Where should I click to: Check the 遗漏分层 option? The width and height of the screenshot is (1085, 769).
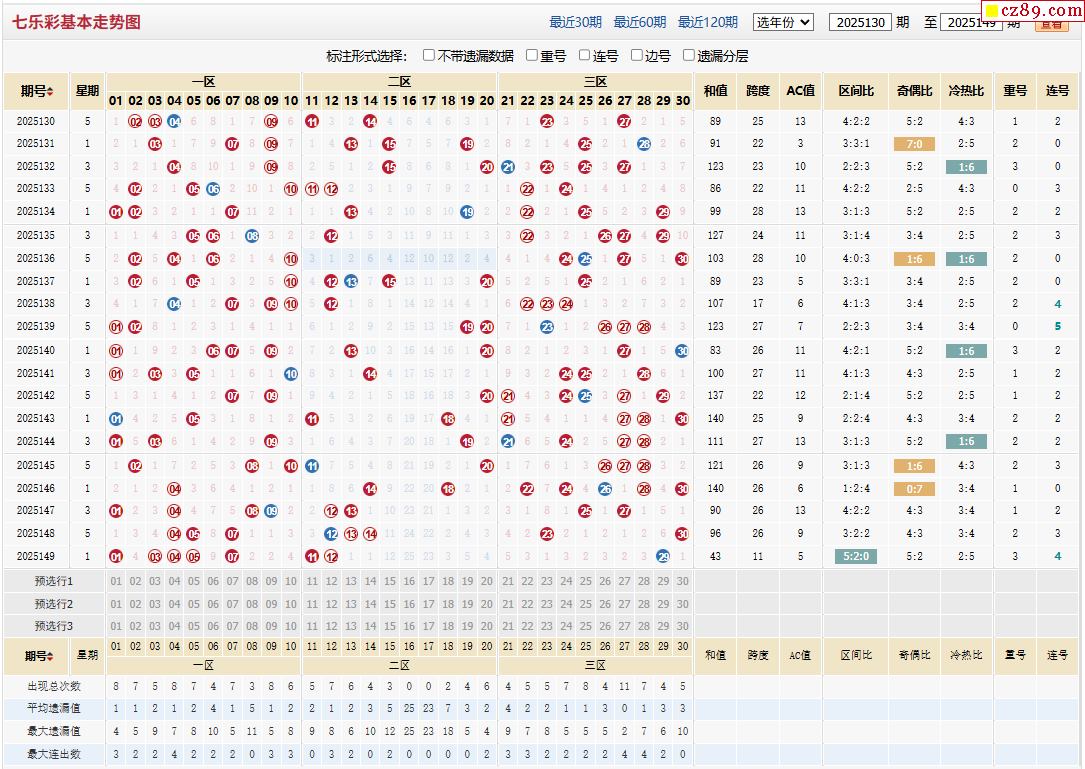[x=689, y=56]
